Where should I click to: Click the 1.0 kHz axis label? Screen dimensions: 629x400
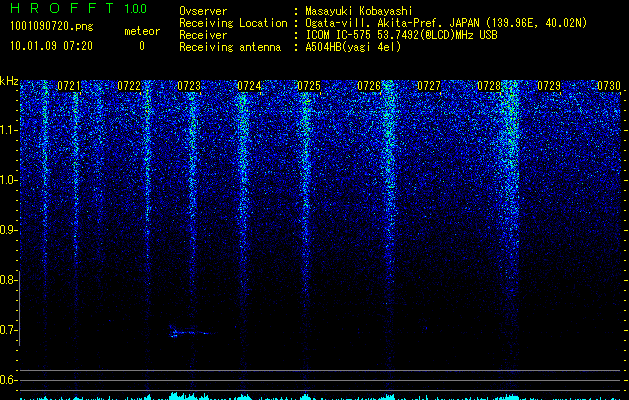click(x=7, y=180)
